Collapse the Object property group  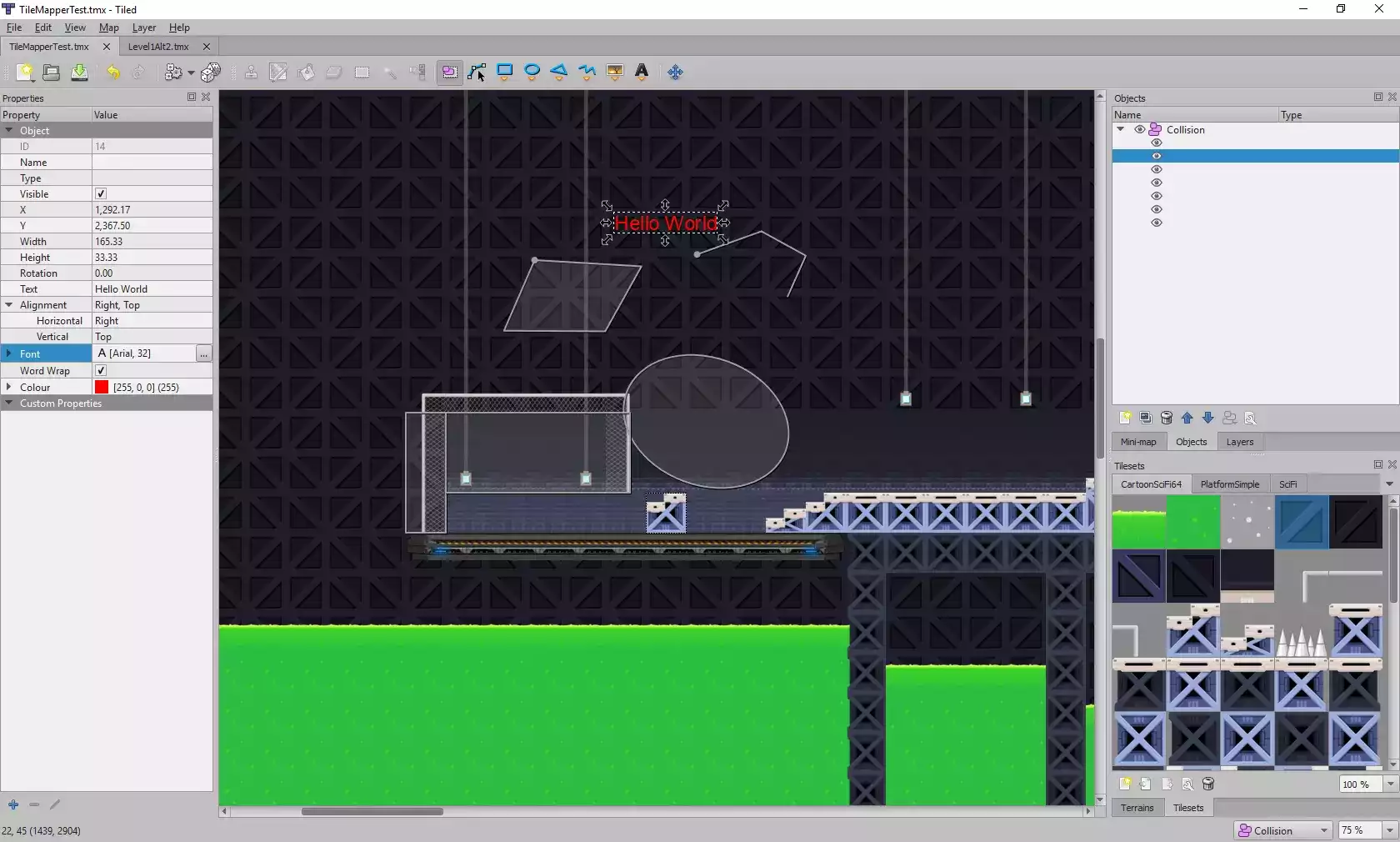pos(9,131)
